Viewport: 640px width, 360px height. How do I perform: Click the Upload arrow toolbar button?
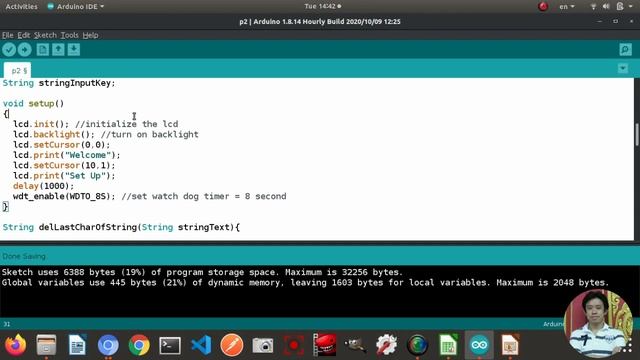coord(24,50)
